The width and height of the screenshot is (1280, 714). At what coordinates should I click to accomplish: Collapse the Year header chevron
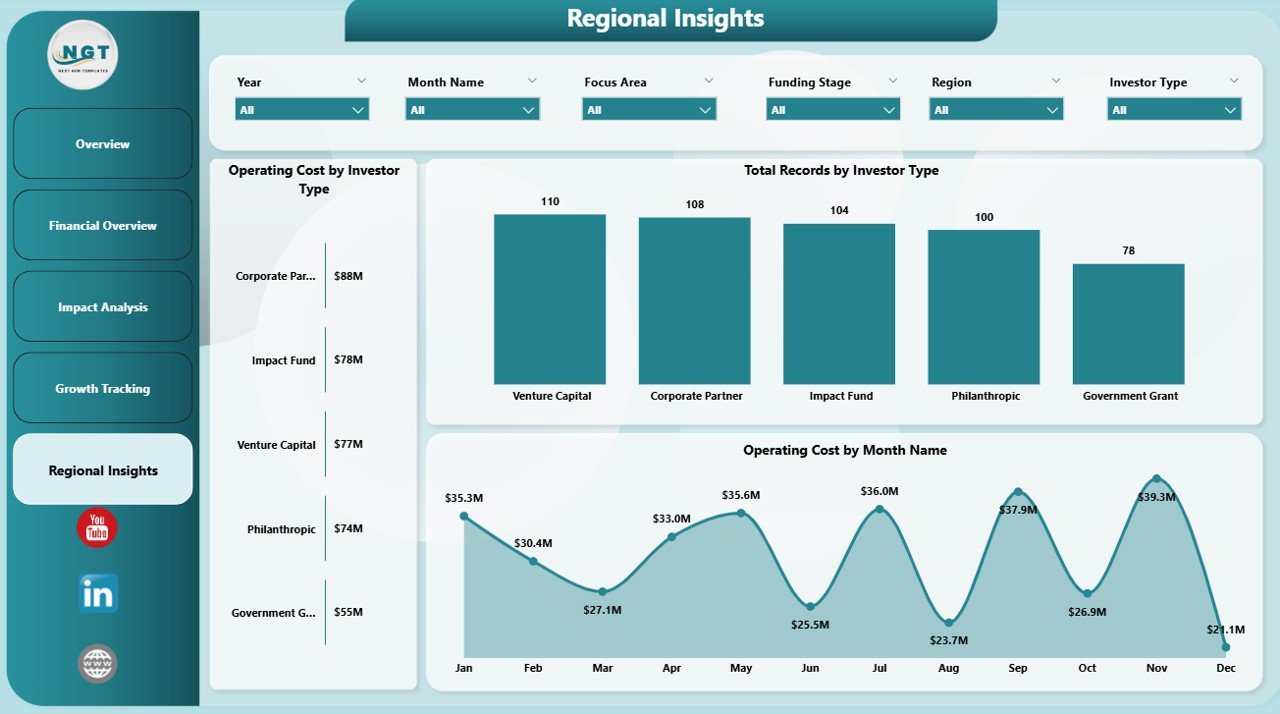(362, 80)
